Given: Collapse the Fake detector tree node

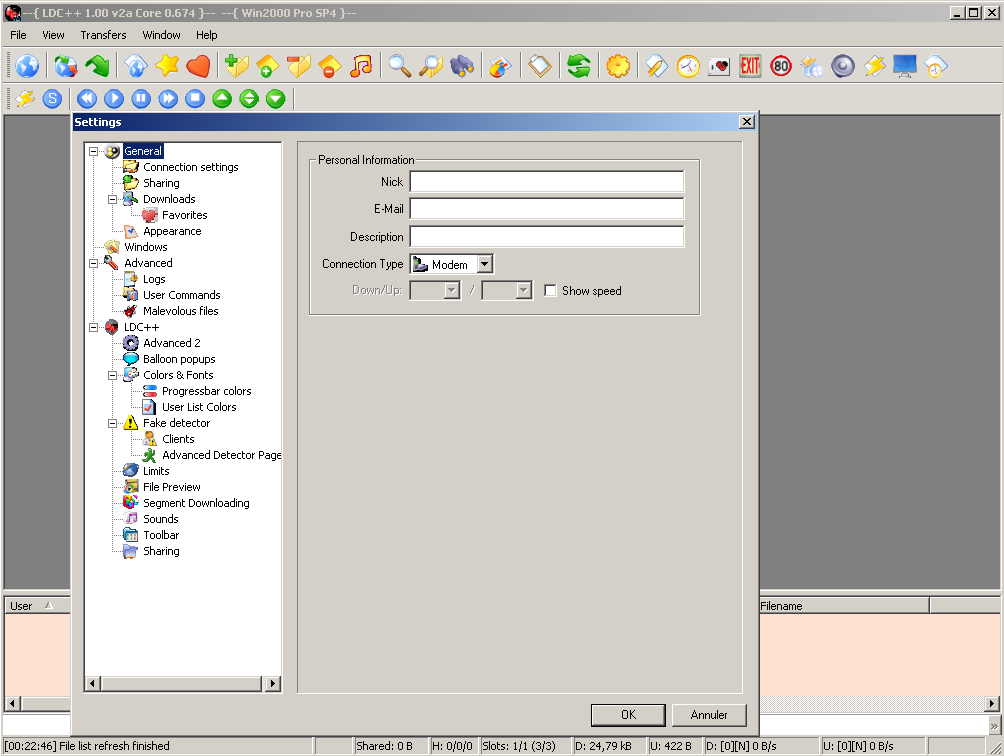Looking at the screenshot, I should pos(112,423).
